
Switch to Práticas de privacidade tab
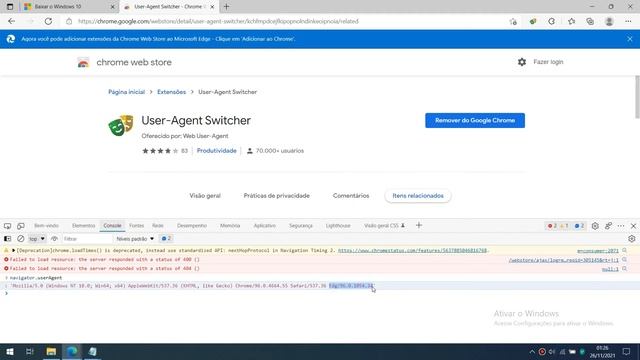[277, 196]
